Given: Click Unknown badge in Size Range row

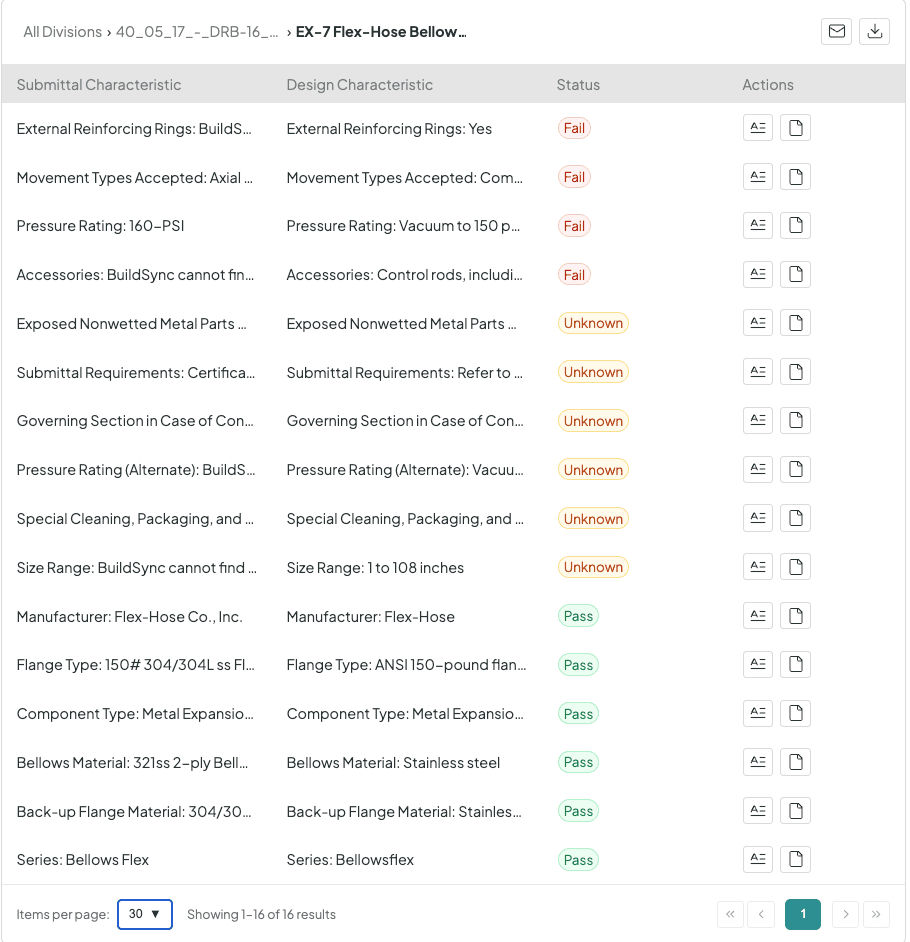Looking at the screenshot, I should 593,567.
